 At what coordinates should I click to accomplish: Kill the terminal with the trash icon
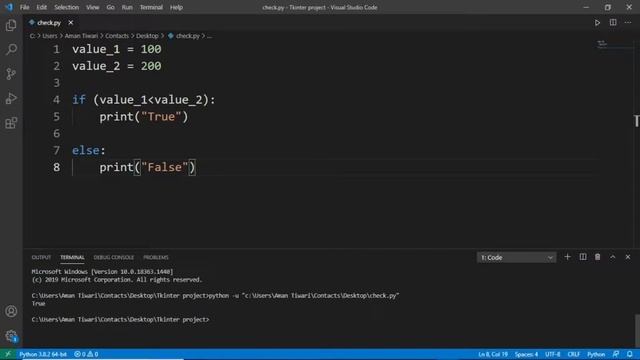[598, 257]
